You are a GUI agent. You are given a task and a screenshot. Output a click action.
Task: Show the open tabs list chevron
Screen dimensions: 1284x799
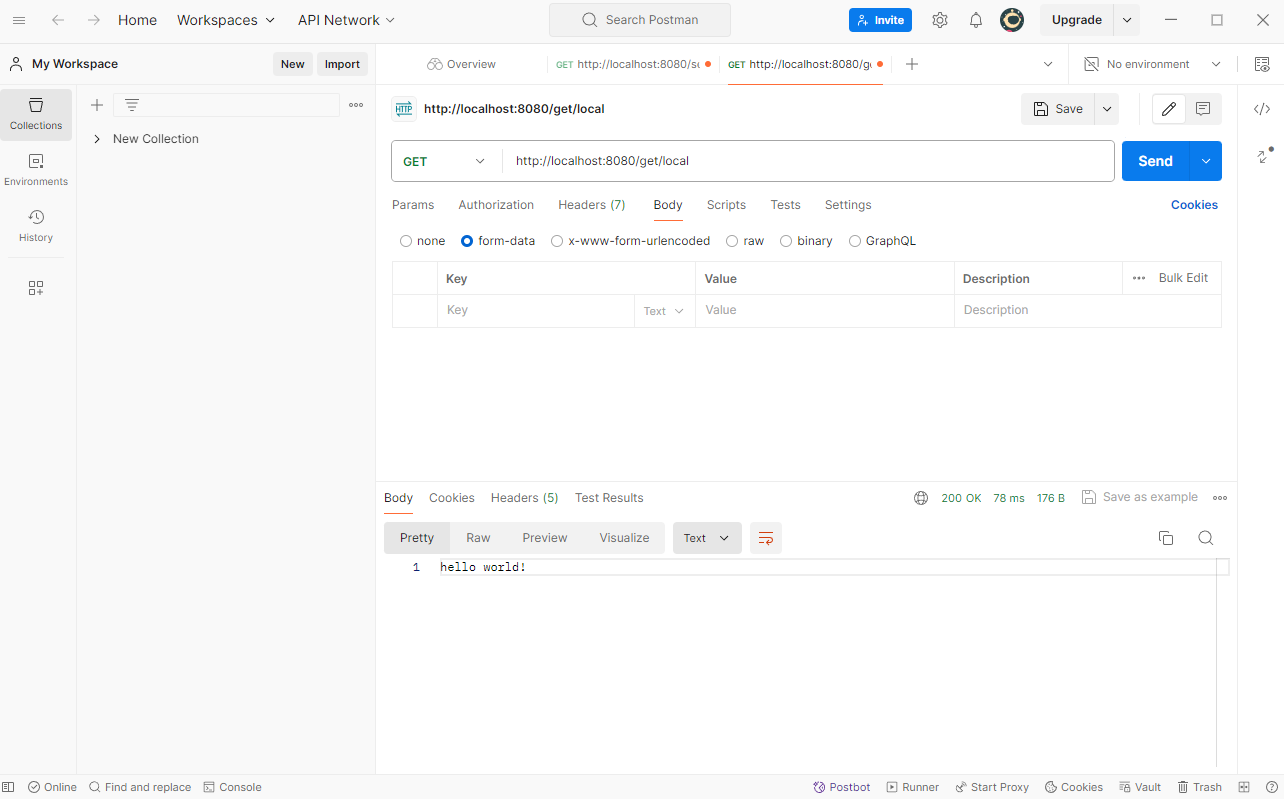[1048, 64]
